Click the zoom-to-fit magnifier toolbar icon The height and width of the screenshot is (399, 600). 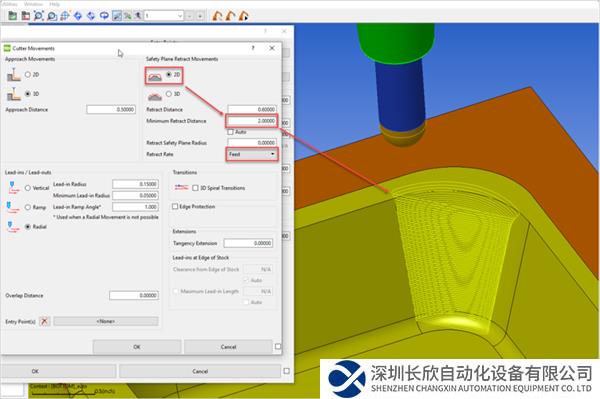point(38,16)
